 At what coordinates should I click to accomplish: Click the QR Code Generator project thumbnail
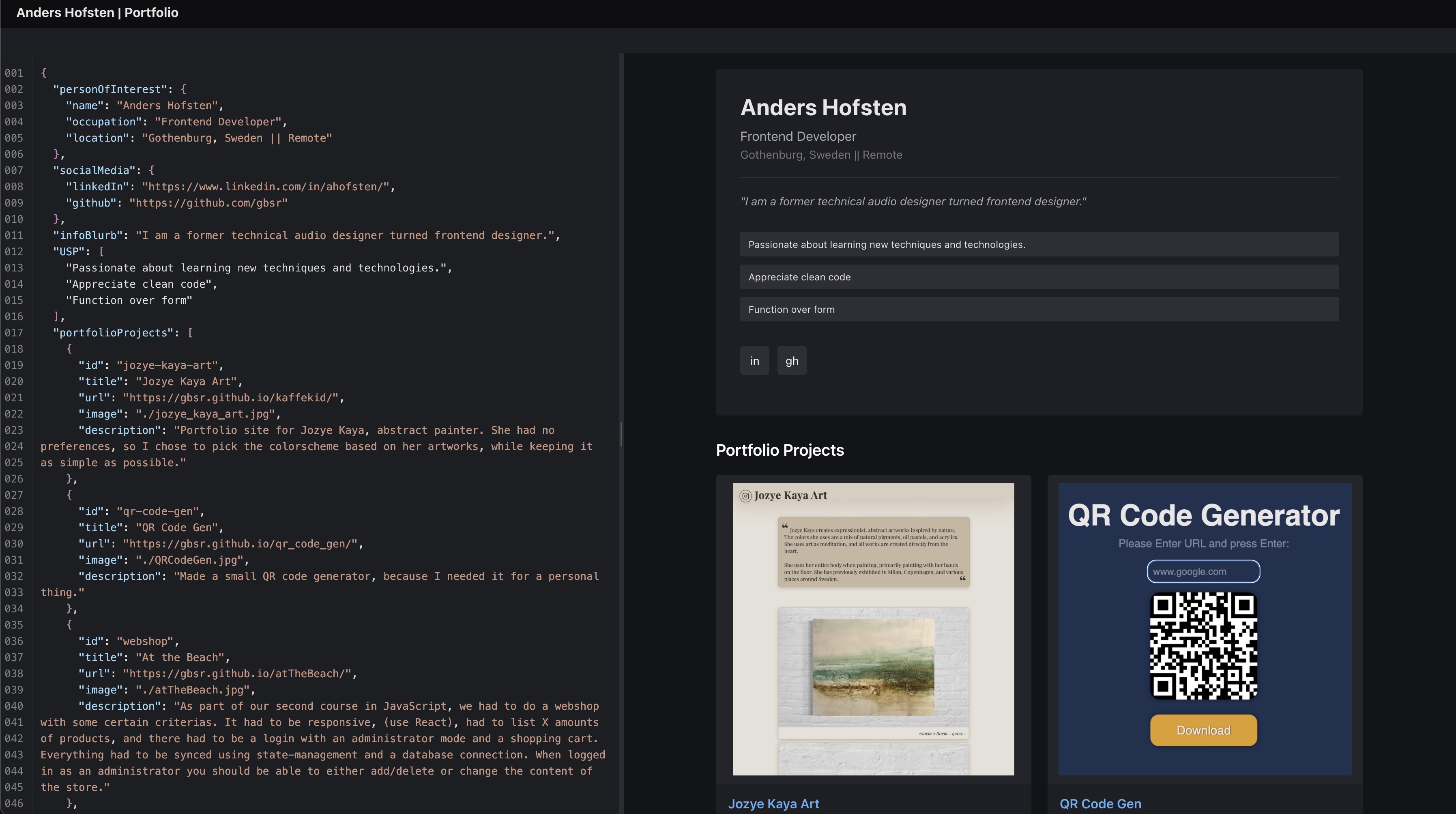[1205, 629]
